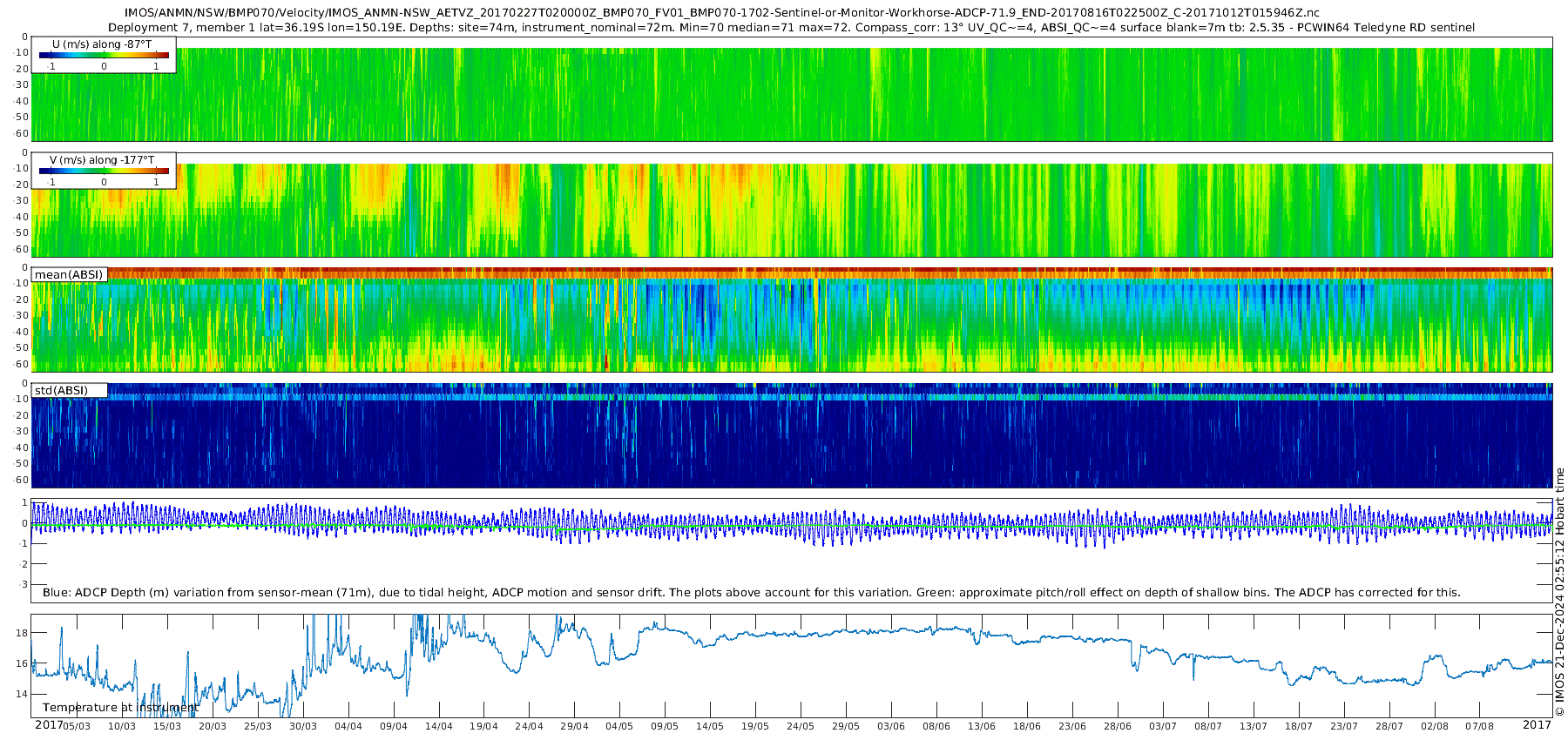
Task: Click the 'V (m/s) along -177°T' legend text
Action: 102,160
